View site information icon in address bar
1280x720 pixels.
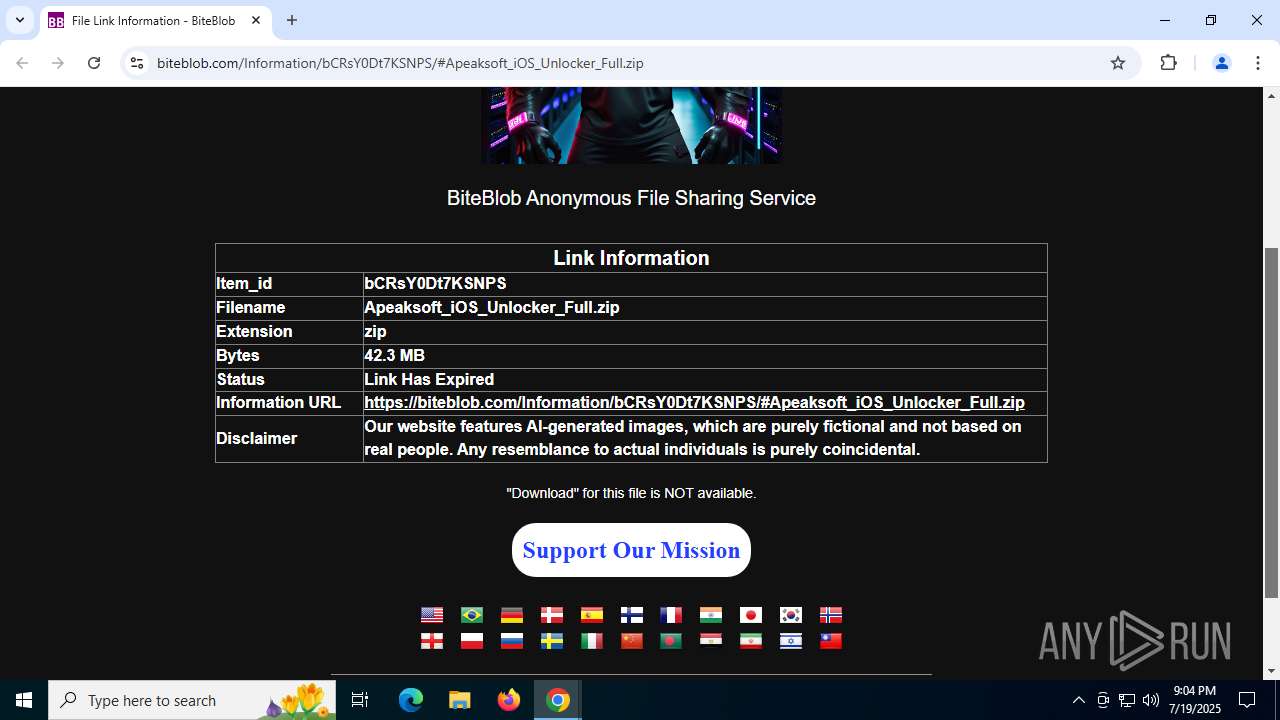[x=137, y=63]
